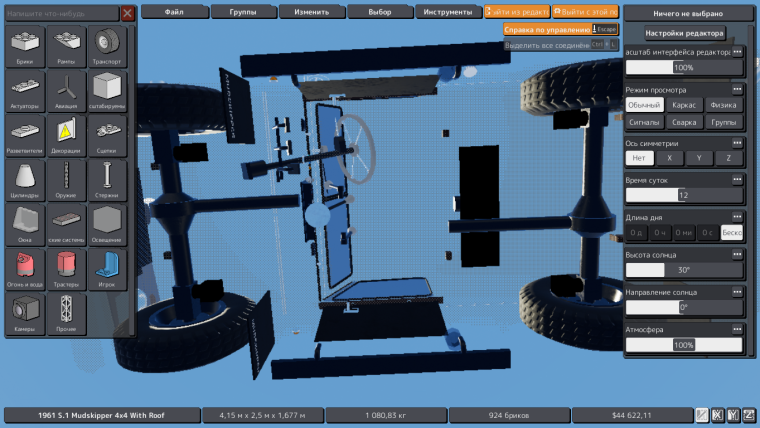Viewport: 760px width, 428px height.
Task: Expand options for Режим просмотра
Action: click(737, 89)
